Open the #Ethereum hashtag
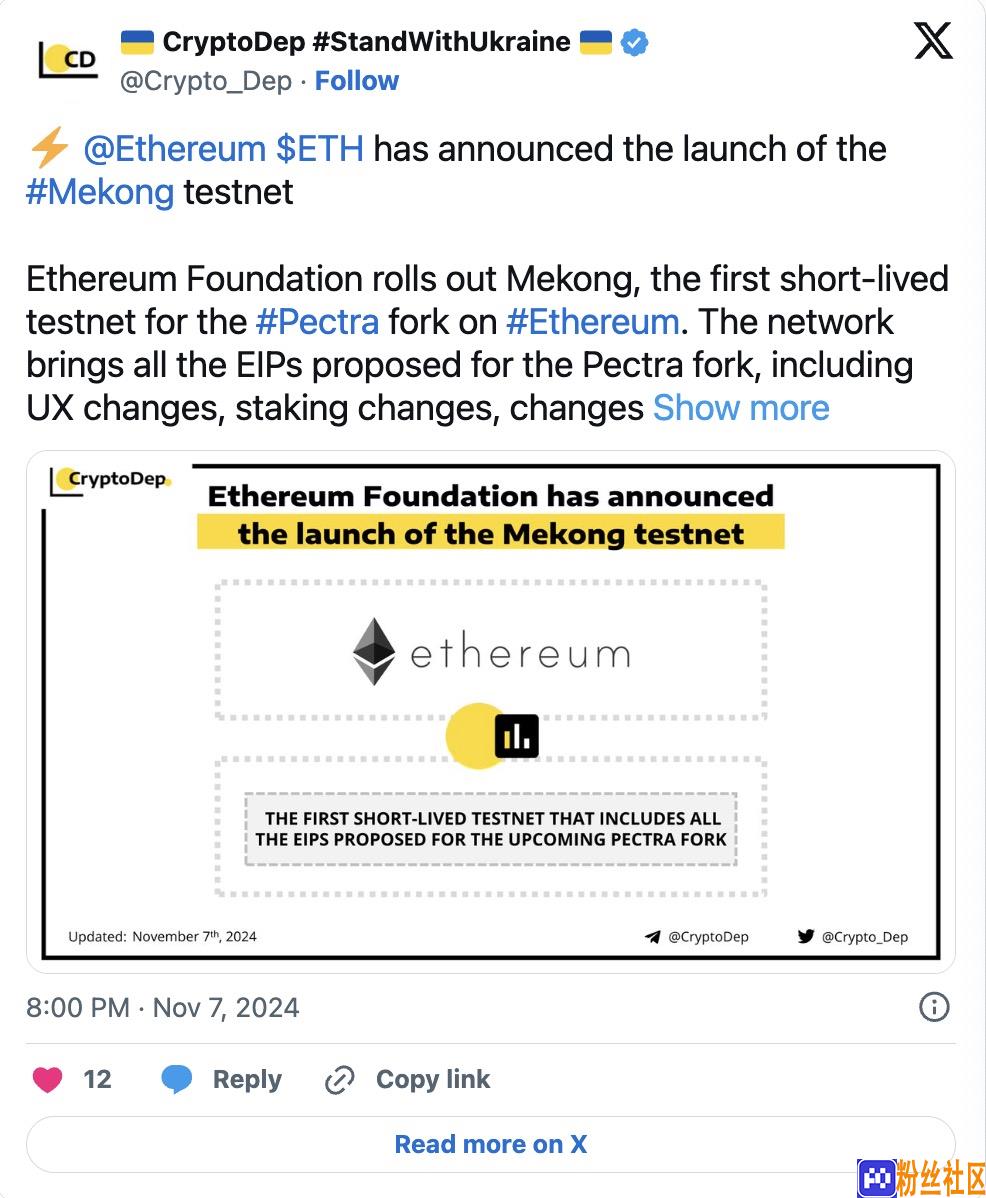Image resolution: width=986 pixels, height=1198 pixels. tap(593, 322)
